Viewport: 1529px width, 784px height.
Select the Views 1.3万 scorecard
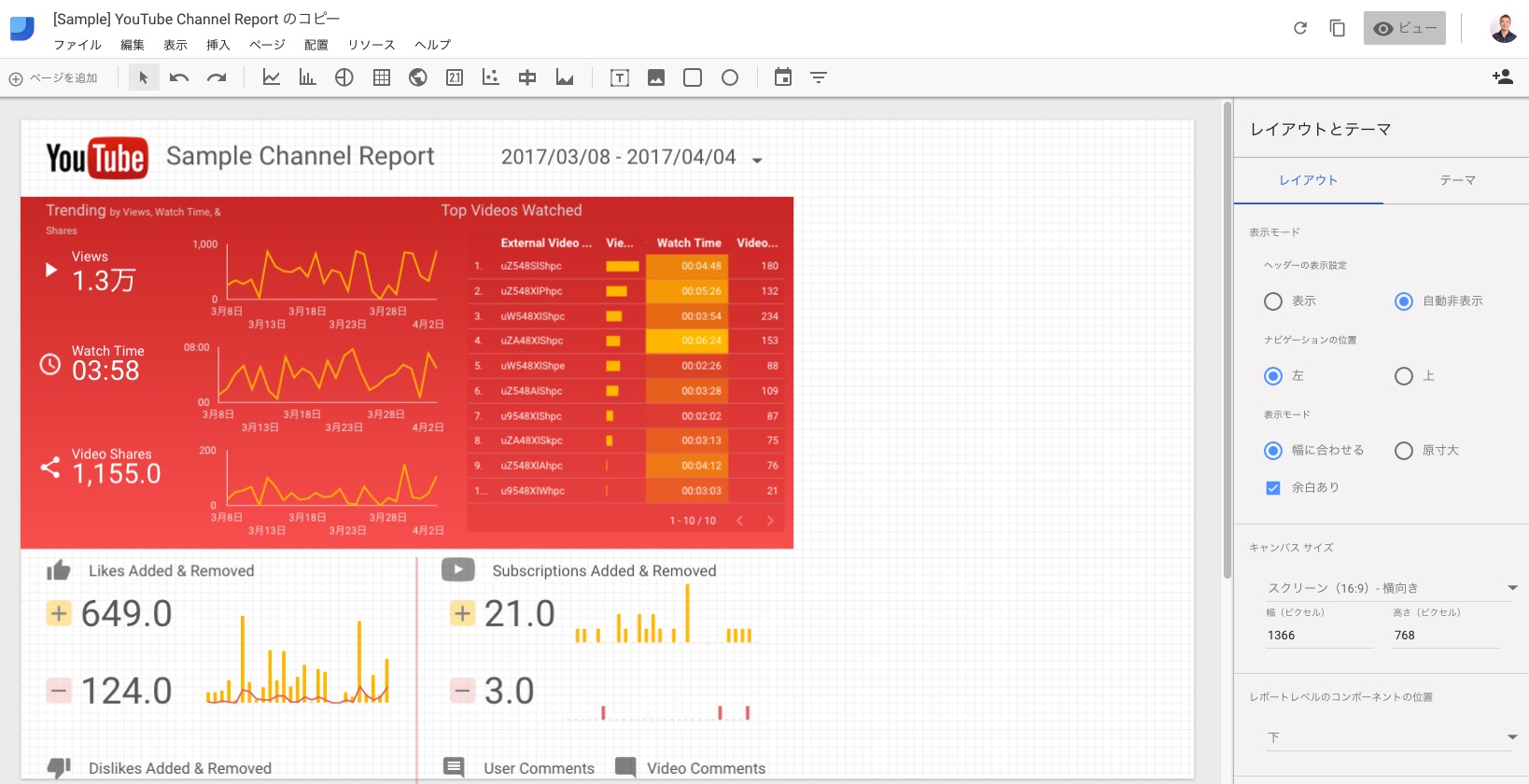click(104, 273)
